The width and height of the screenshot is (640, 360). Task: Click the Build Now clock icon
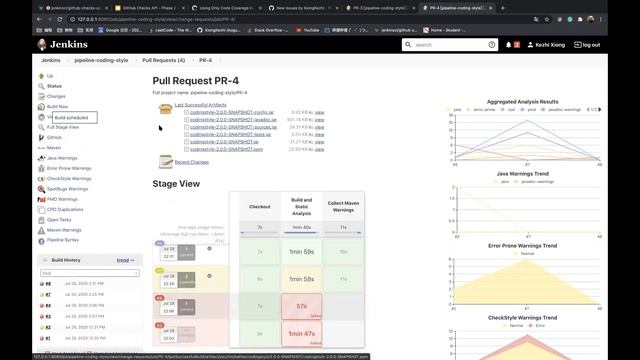coord(41,107)
